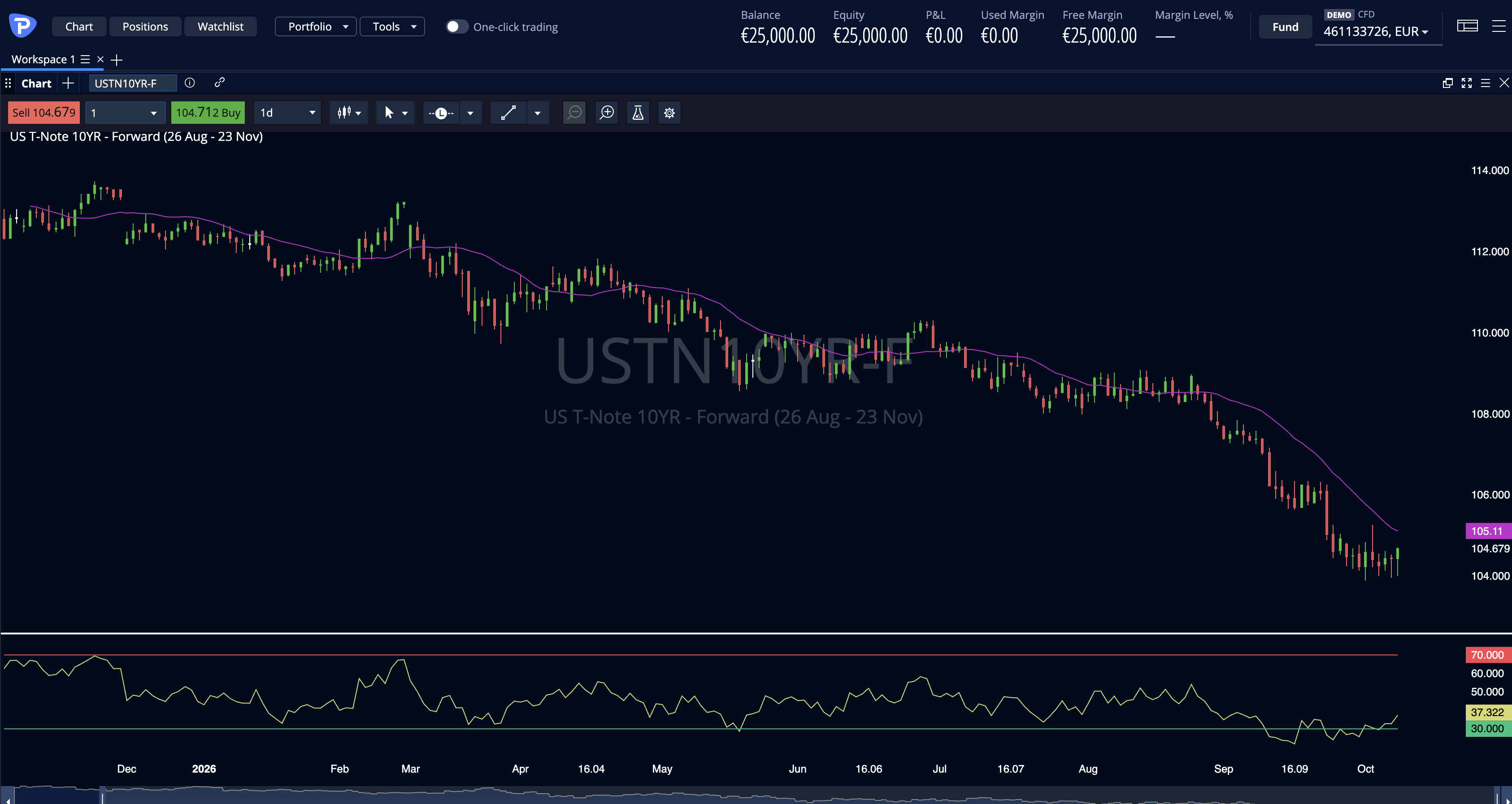Pop out the chart panel window
This screenshot has height=804, width=1512.
coord(1447,83)
